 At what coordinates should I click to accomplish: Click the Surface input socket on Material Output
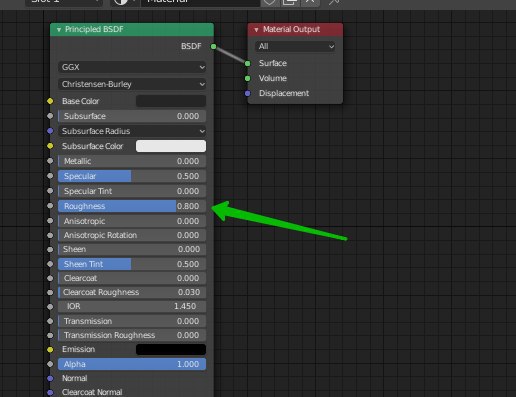tap(247, 63)
